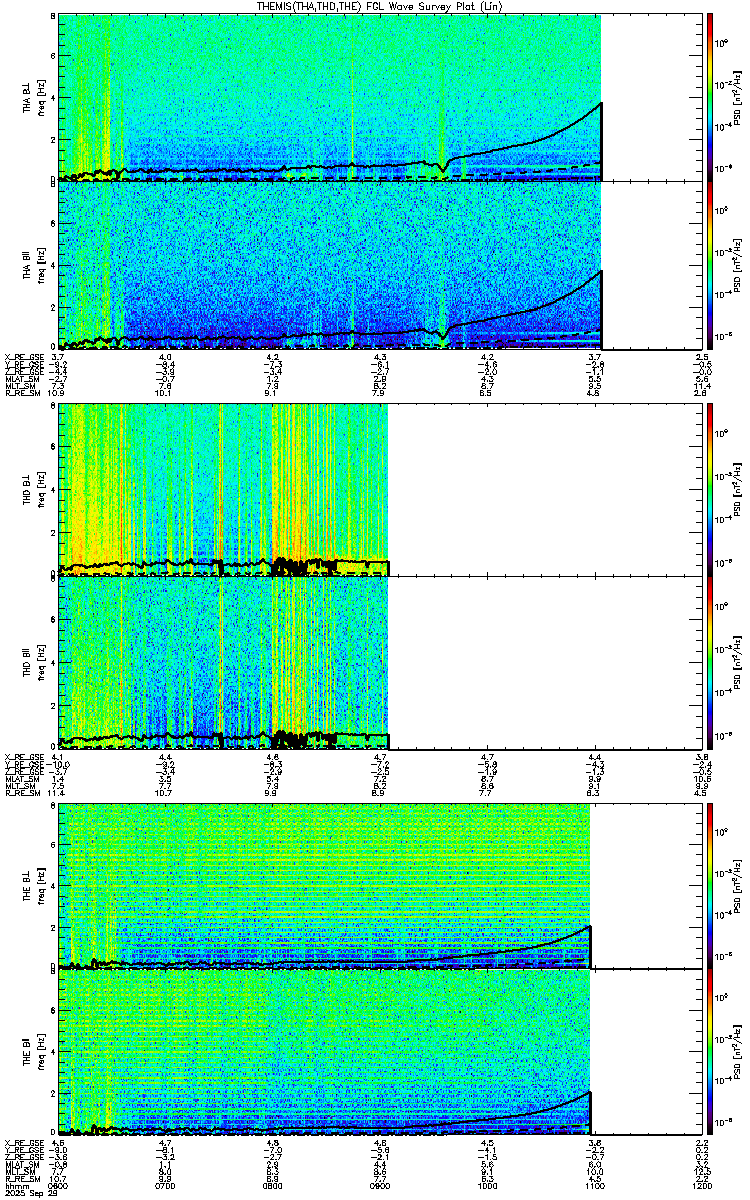The width and height of the screenshot is (750, 1200).
Task: Click the 0800 time tick label
Action: pyautogui.click(x=273, y=1187)
